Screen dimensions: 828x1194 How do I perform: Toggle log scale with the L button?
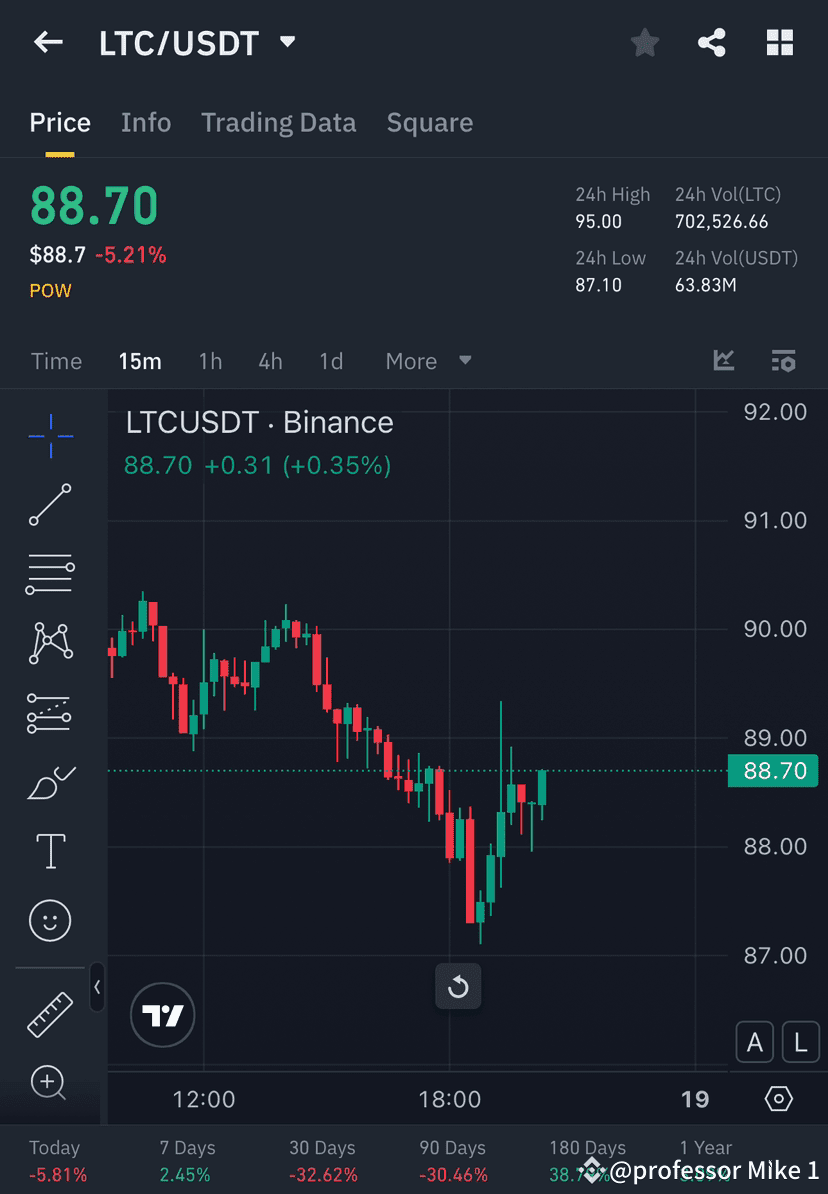[x=801, y=1042]
